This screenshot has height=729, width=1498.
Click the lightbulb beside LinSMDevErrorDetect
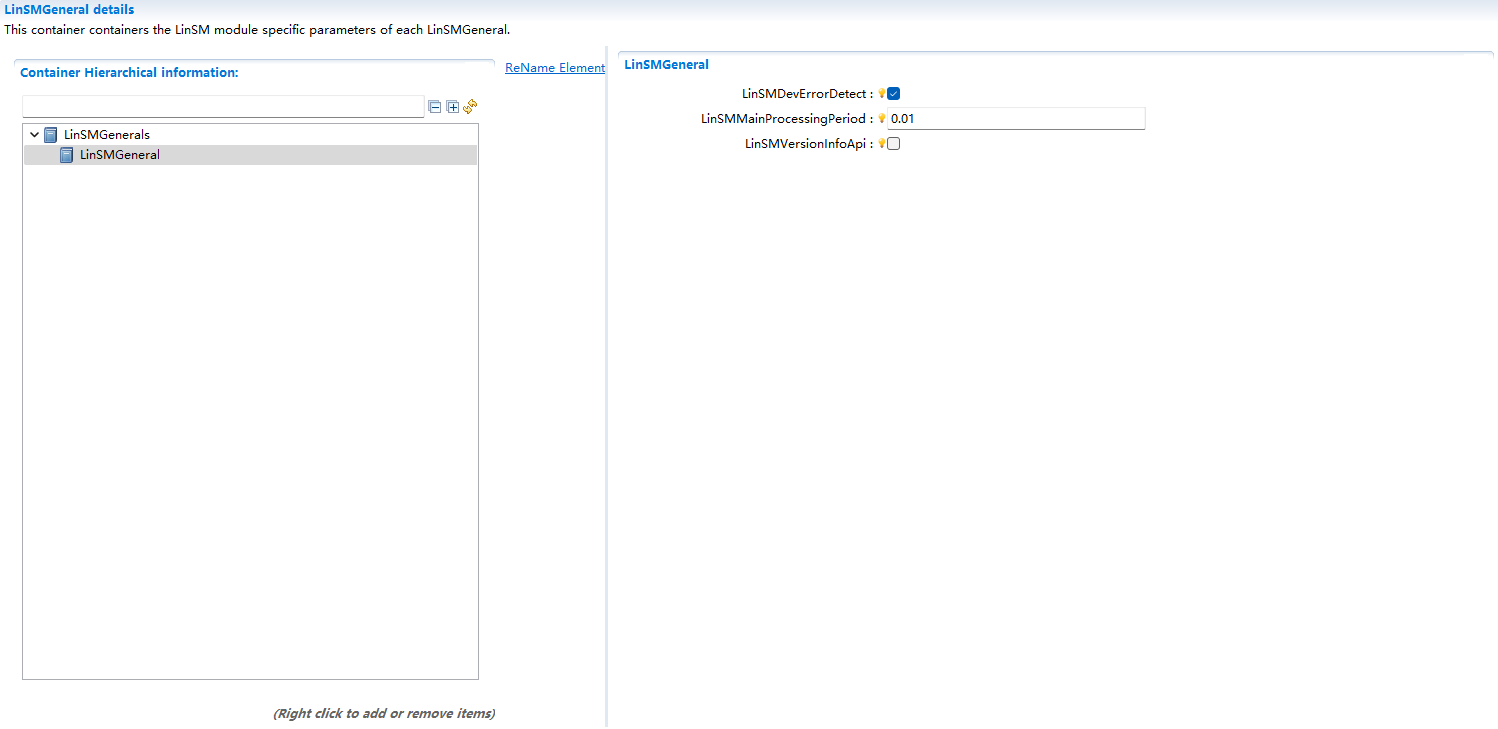[882, 94]
